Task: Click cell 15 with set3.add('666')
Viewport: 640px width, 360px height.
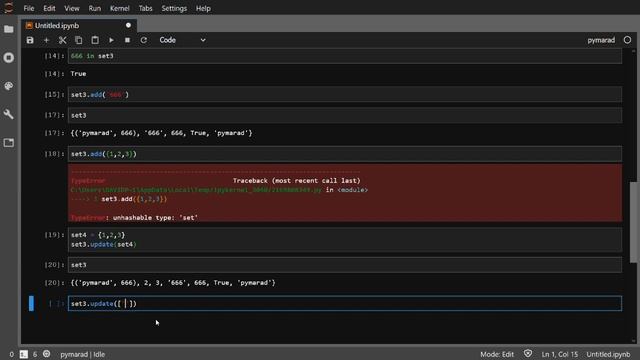Action: tap(345, 95)
